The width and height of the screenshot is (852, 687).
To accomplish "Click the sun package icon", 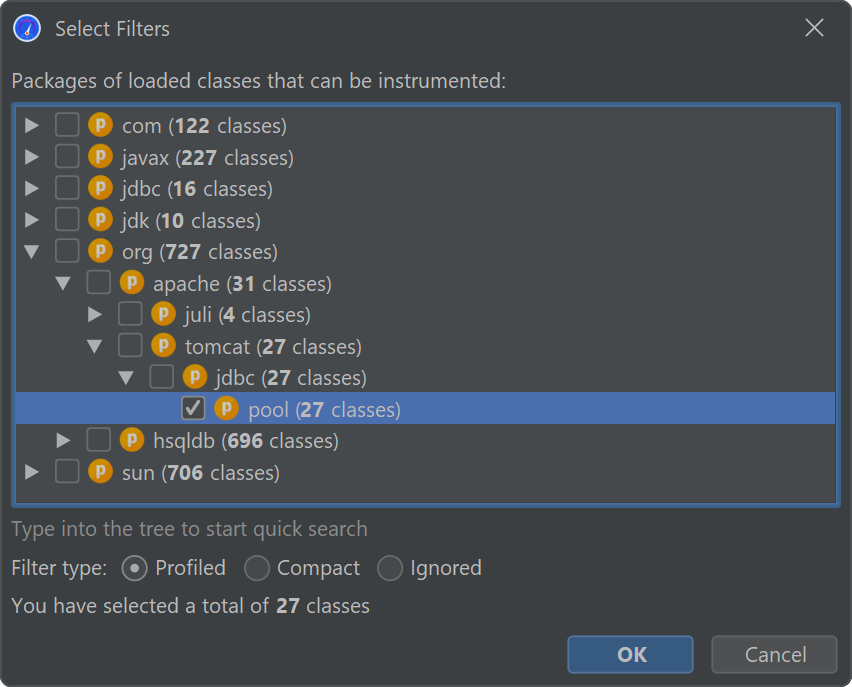I will click(100, 472).
